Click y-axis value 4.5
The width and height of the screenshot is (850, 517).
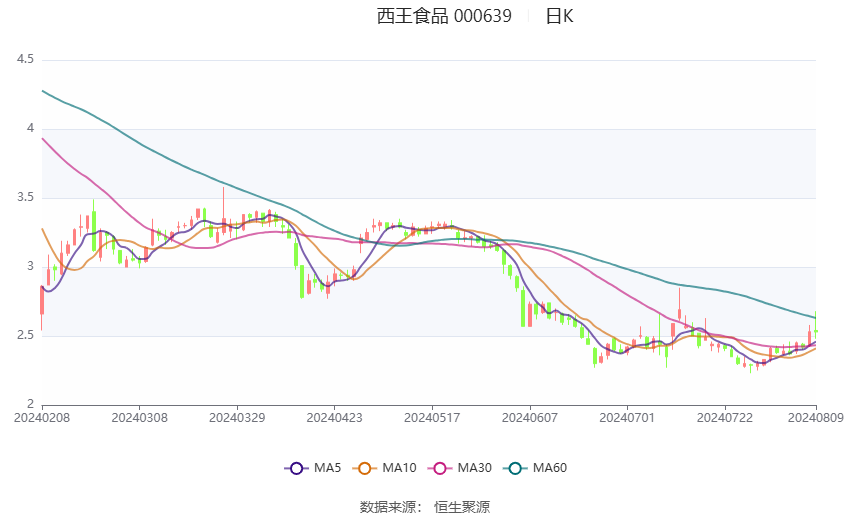[25, 59]
